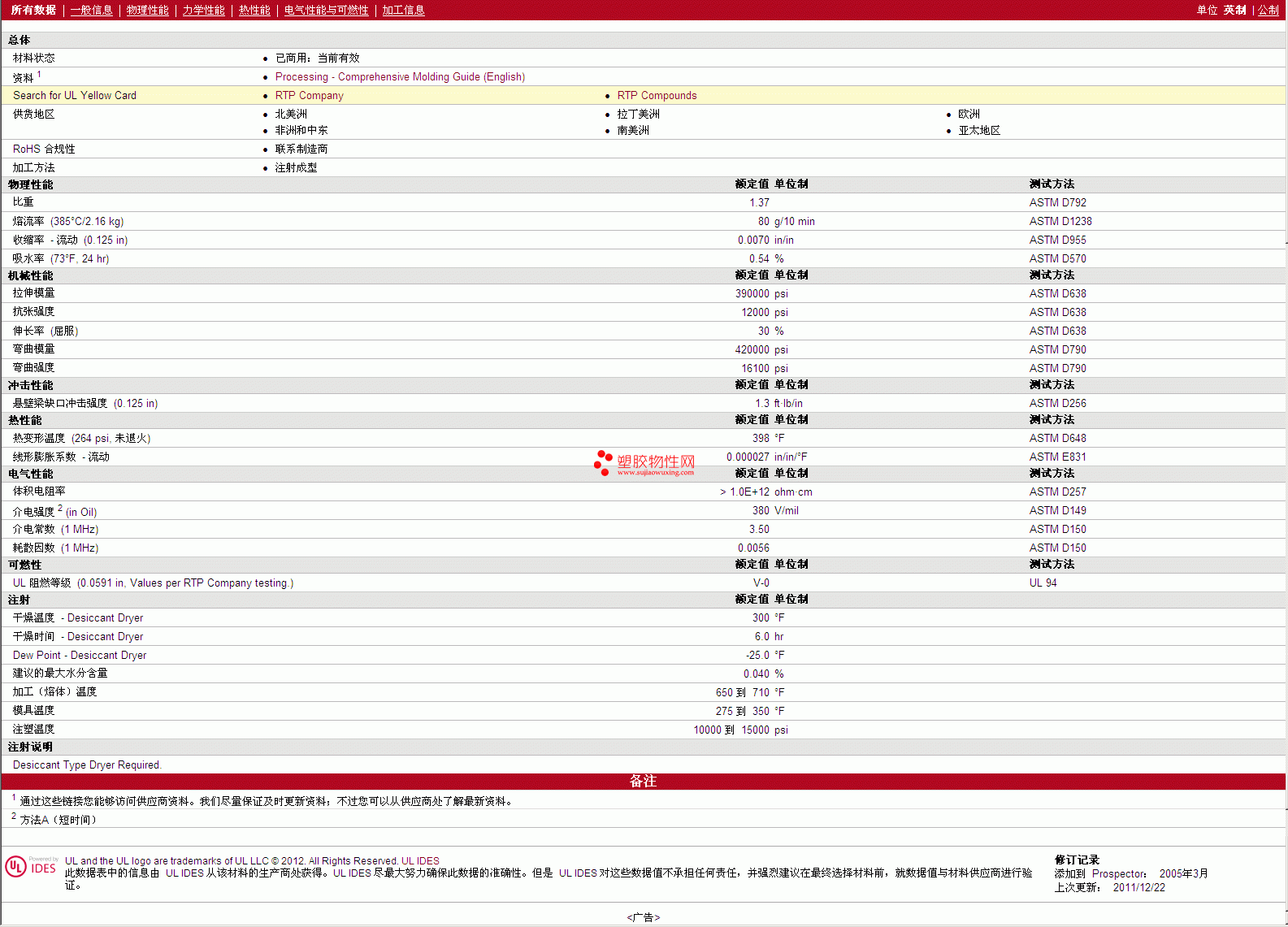The width and height of the screenshot is (1288, 927).
Task: Click the 热变形温度 value 398
Action: 761,439
